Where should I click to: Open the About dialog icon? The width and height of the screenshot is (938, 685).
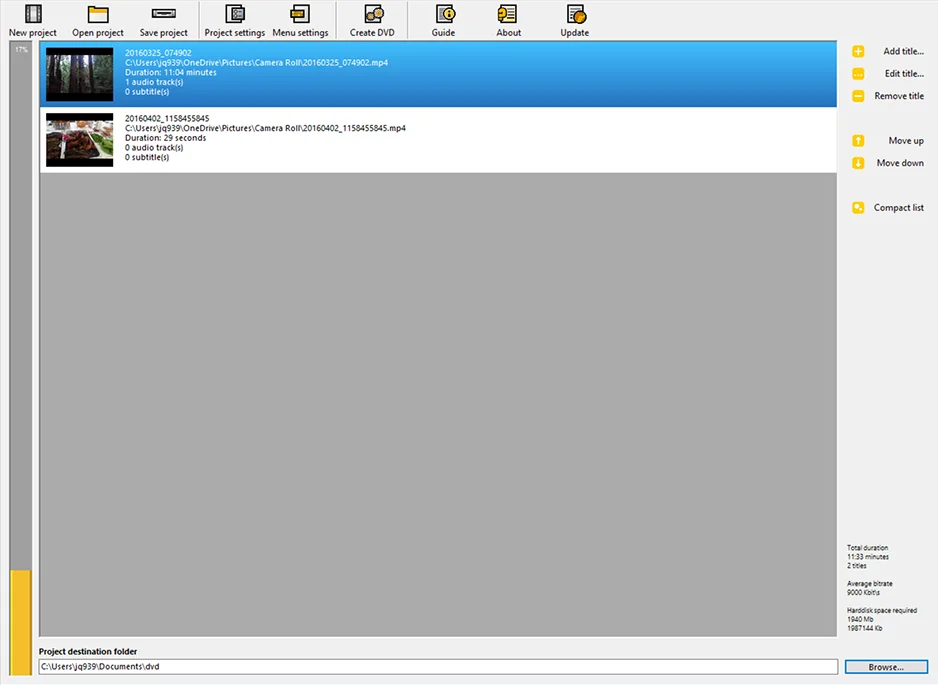[507, 14]
